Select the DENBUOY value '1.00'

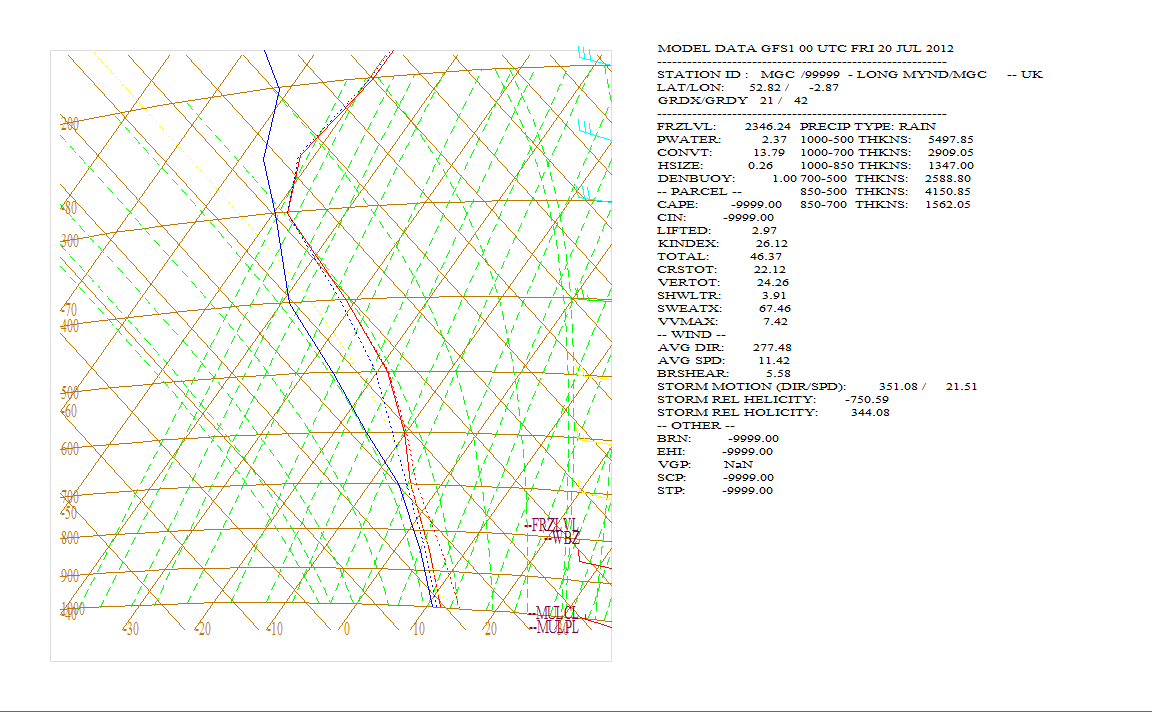tap(785, 179)
